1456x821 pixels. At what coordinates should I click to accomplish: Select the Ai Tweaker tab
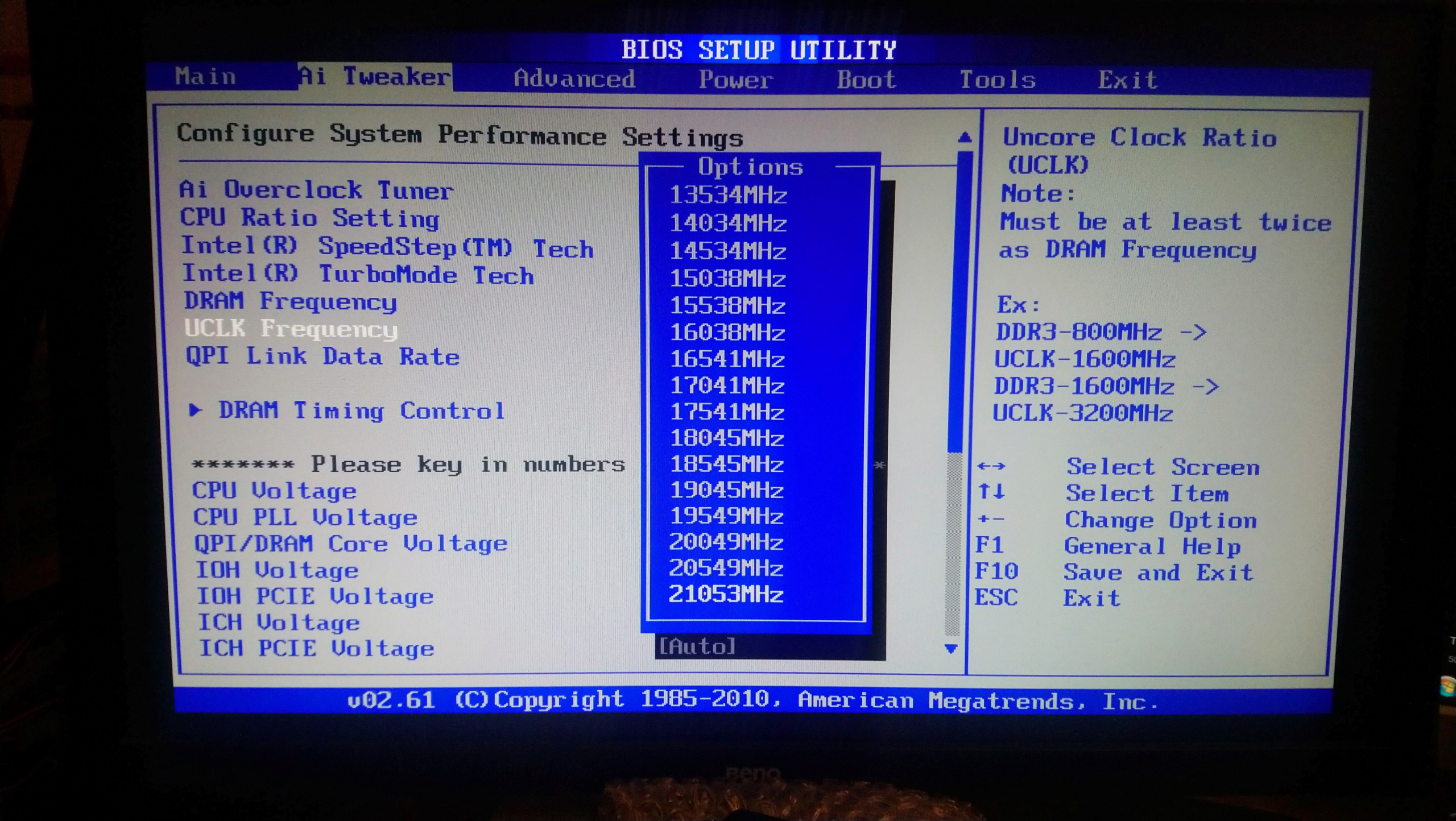[374, 76]
